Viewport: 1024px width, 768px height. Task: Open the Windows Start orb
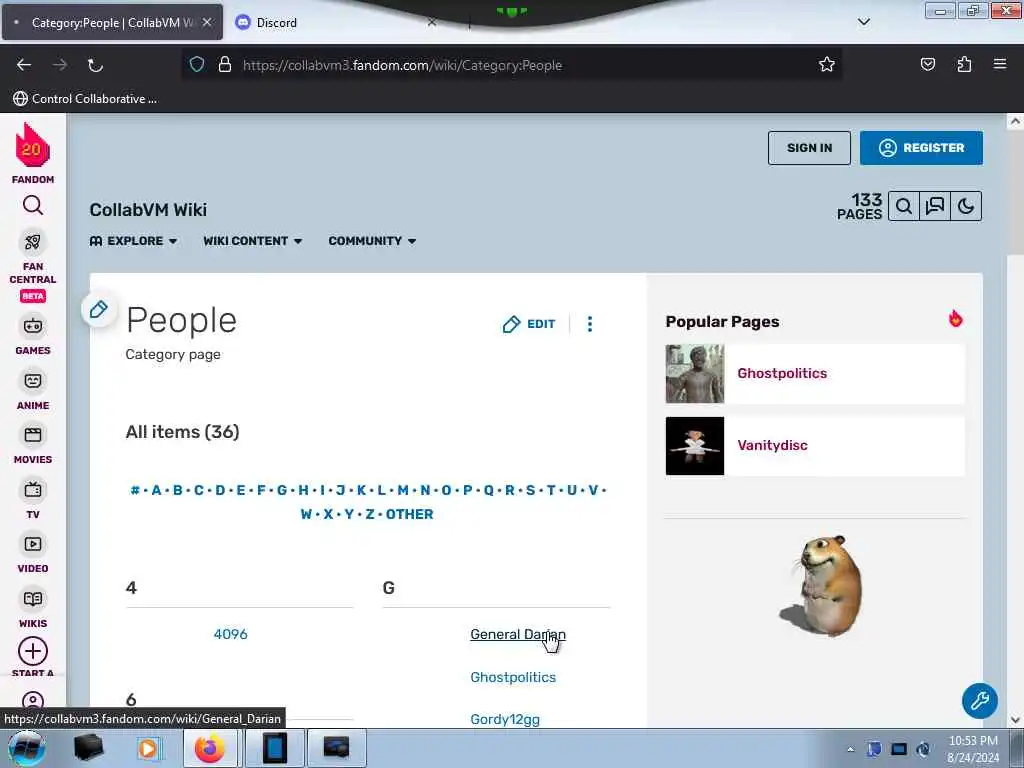[25, 748]
